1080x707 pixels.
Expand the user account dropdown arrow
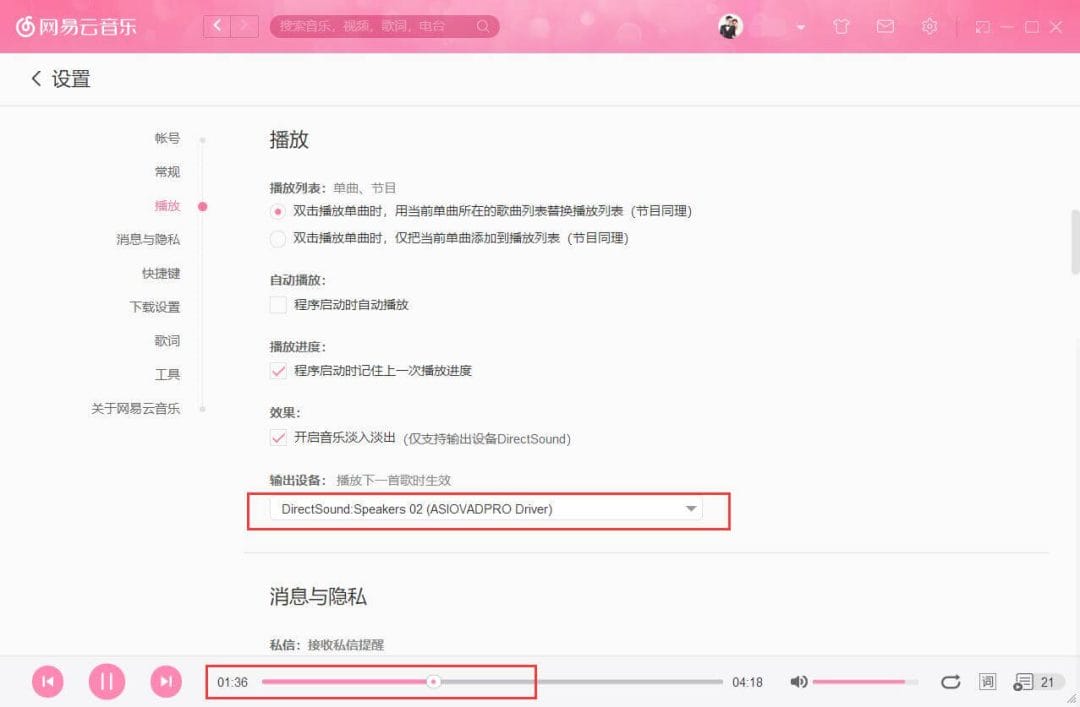point(800,27)
